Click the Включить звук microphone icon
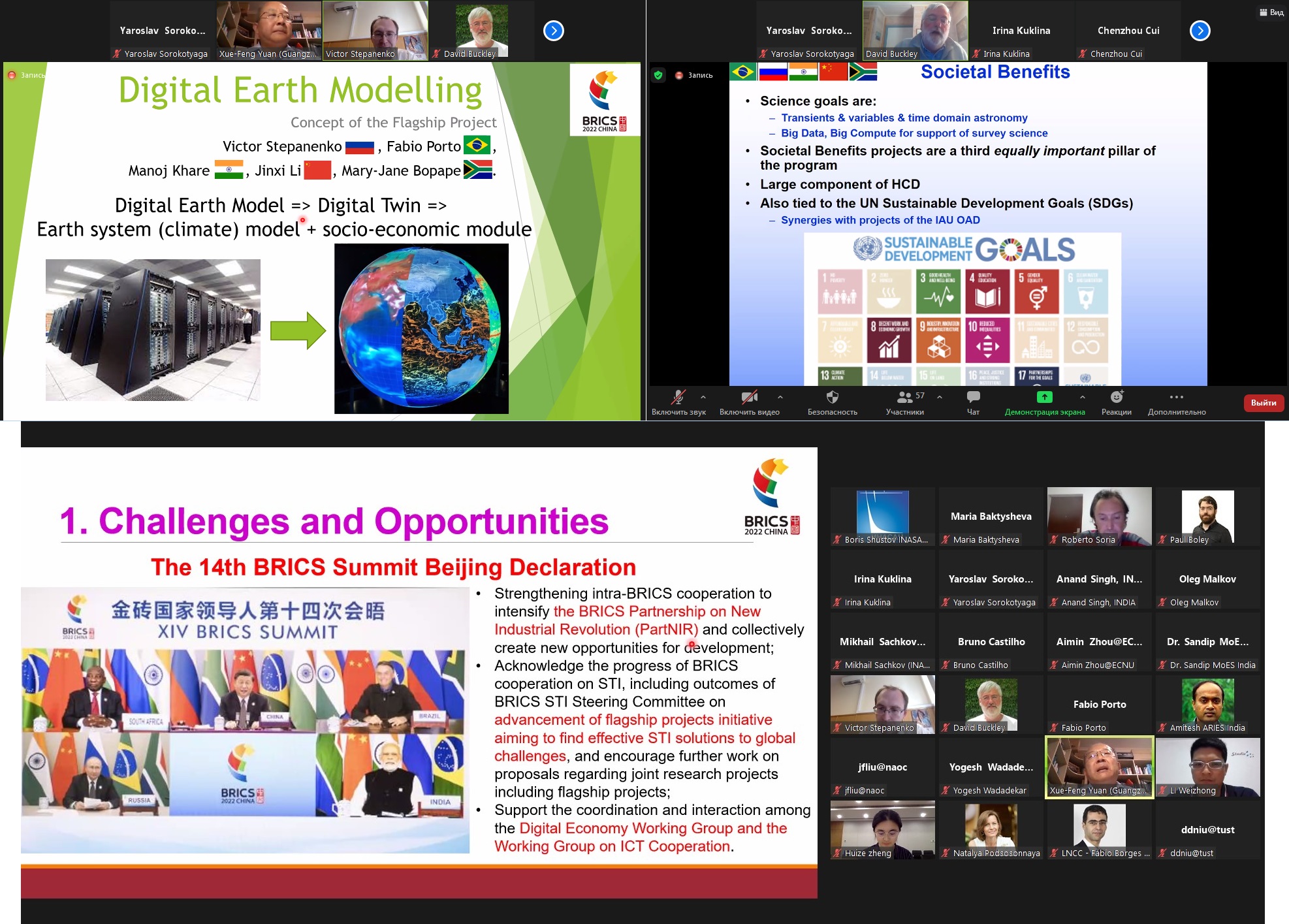 pos(678,396)
